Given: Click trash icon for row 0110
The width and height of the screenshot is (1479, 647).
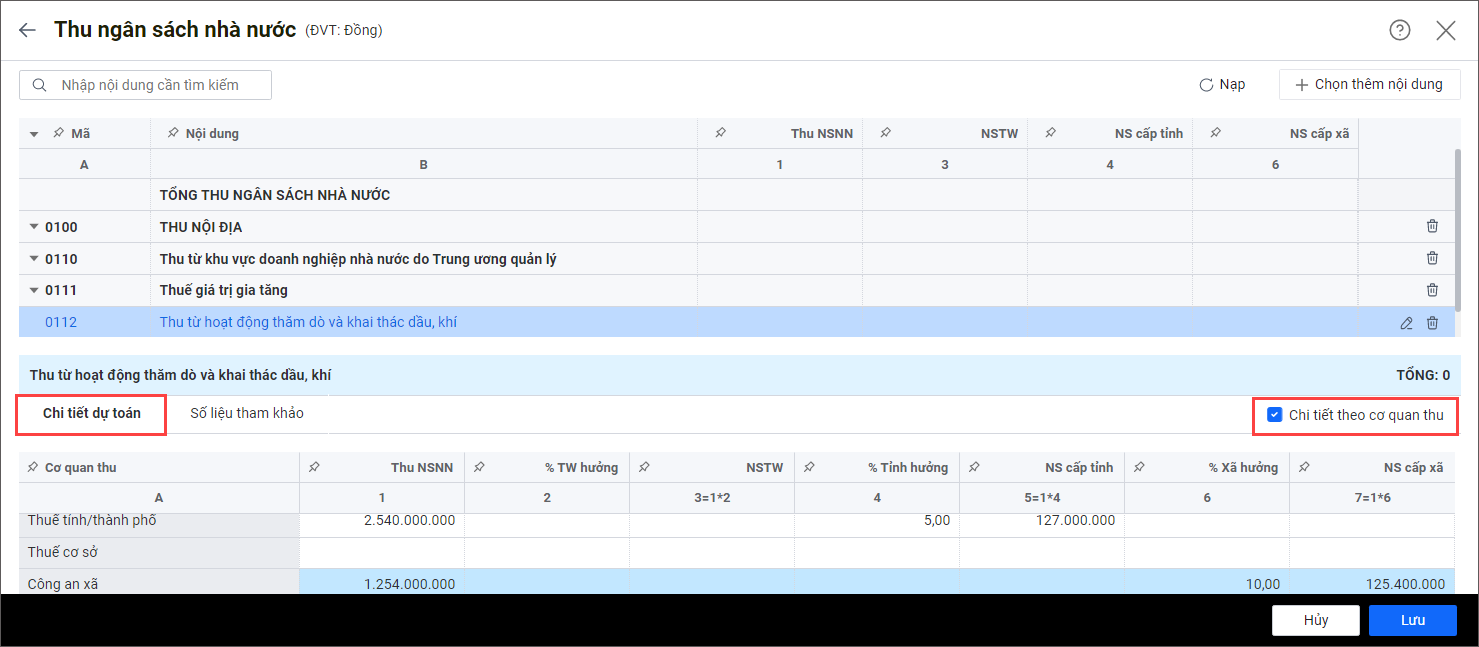Looking at the screenshot, I should tap(1432, 259).
